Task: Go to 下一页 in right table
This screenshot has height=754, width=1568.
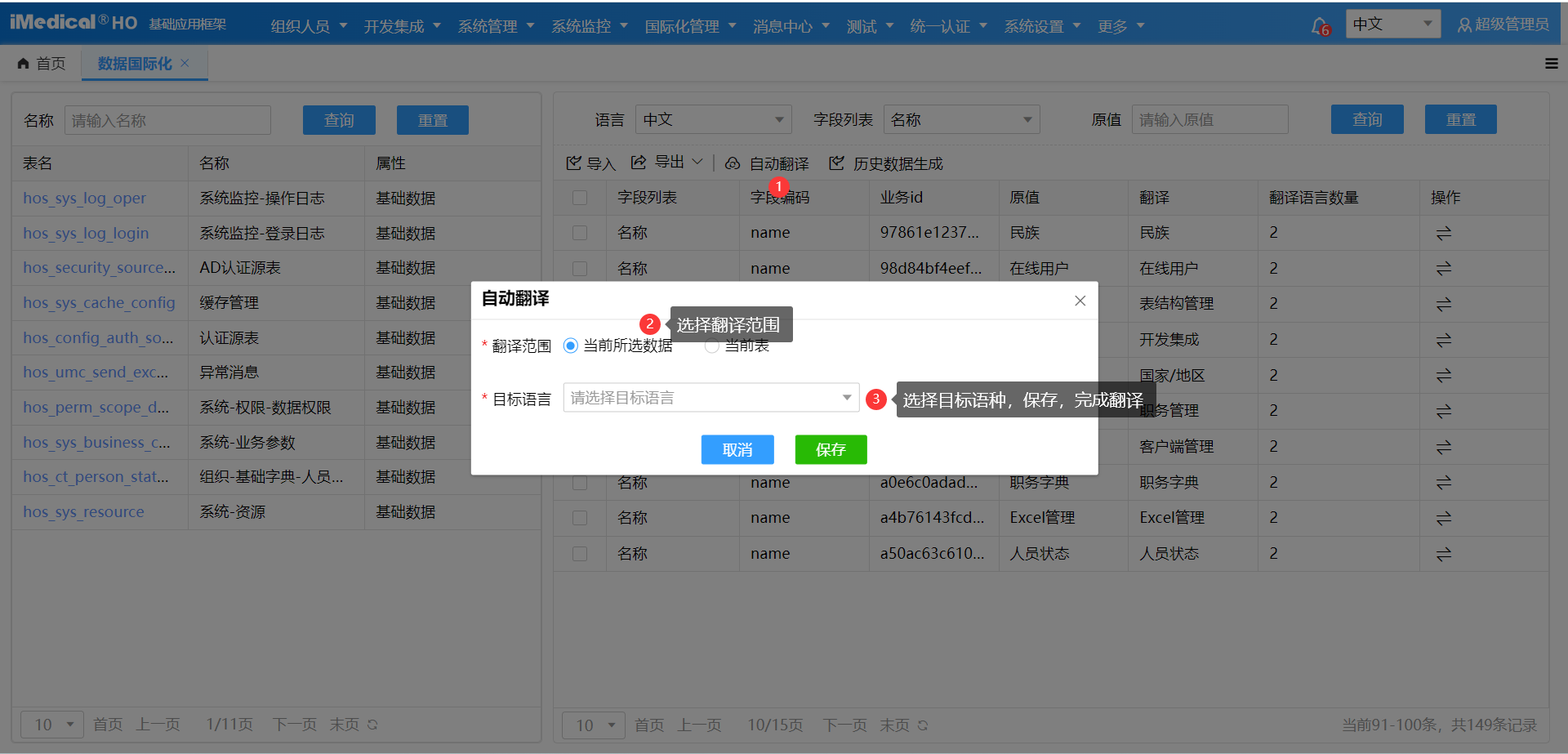Action: [844, 725]
